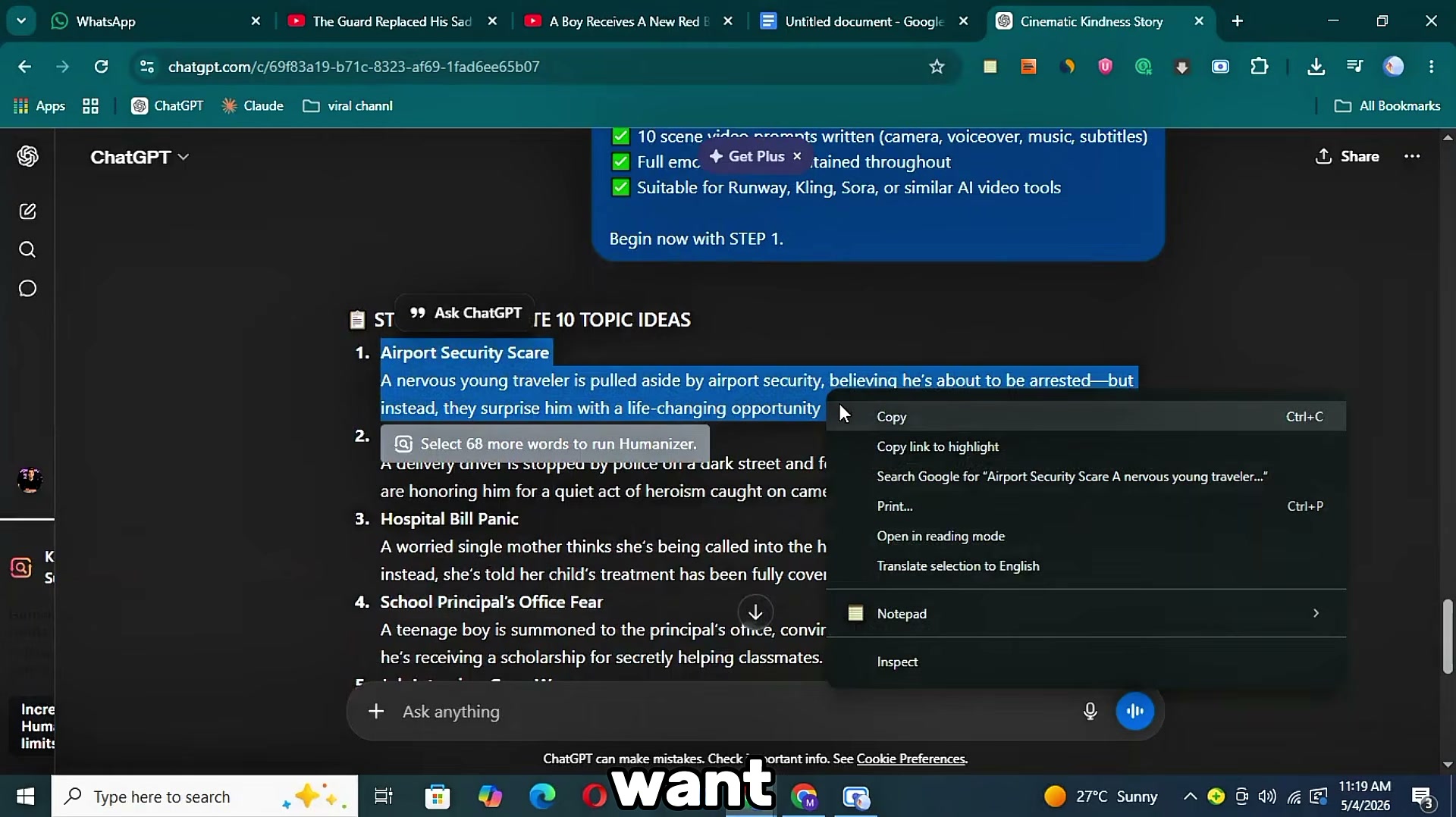The height and width of the screenshot is (817, 1456).
Task: Show hidden system tray icons
Action: coord(1190,797)
